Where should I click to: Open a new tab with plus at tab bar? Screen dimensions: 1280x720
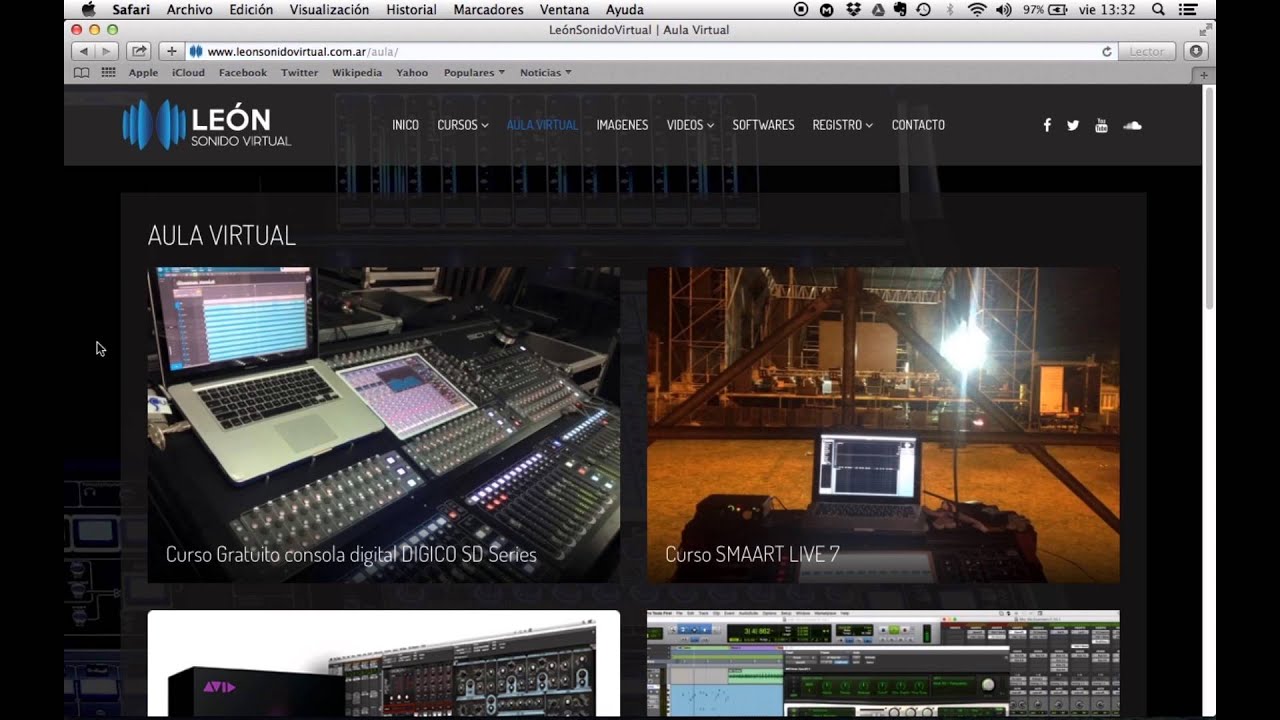click(x=1204, y=75)
